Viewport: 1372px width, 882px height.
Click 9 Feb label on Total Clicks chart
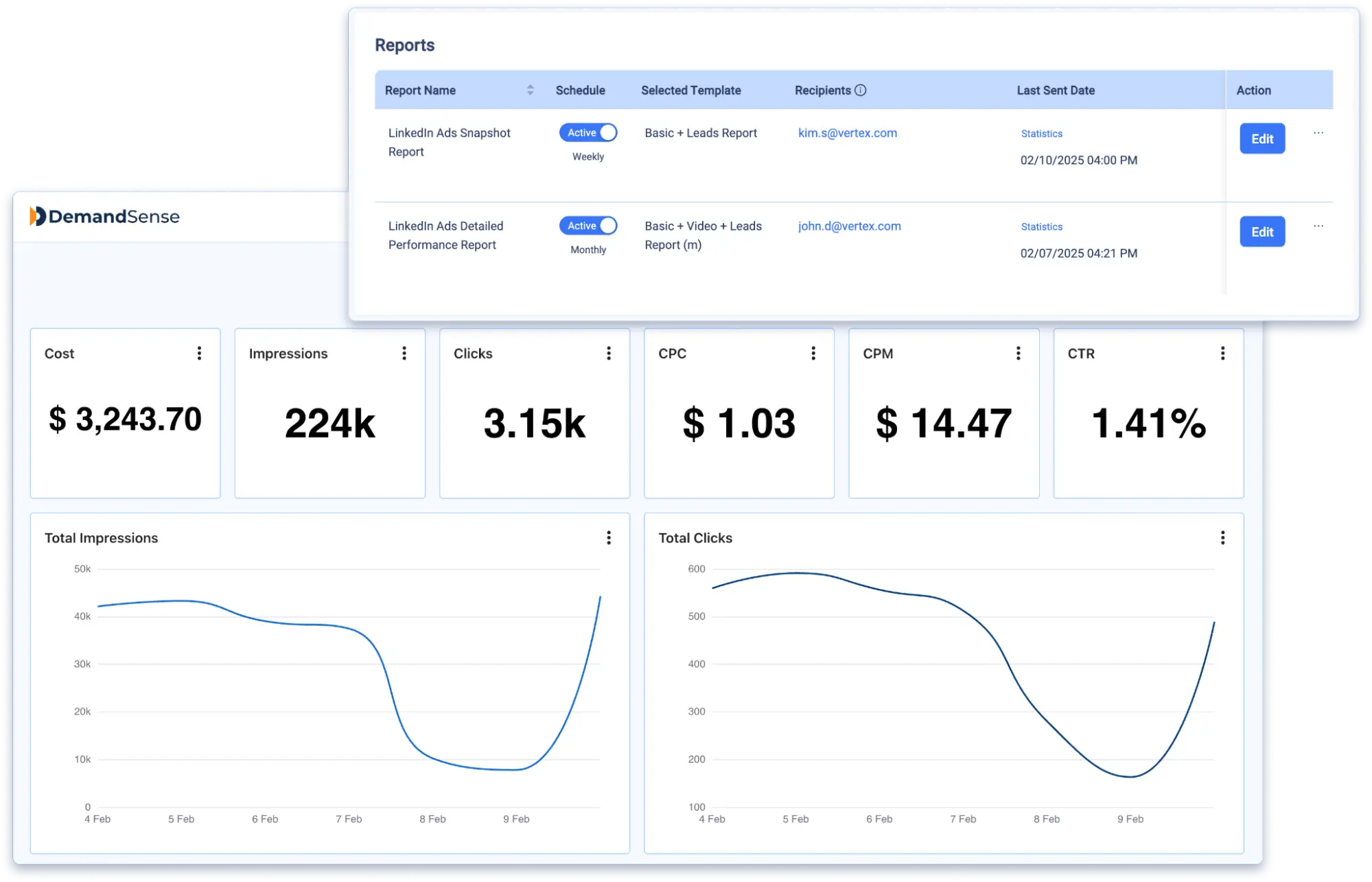pyautogui.click(x=1130, y=820)
